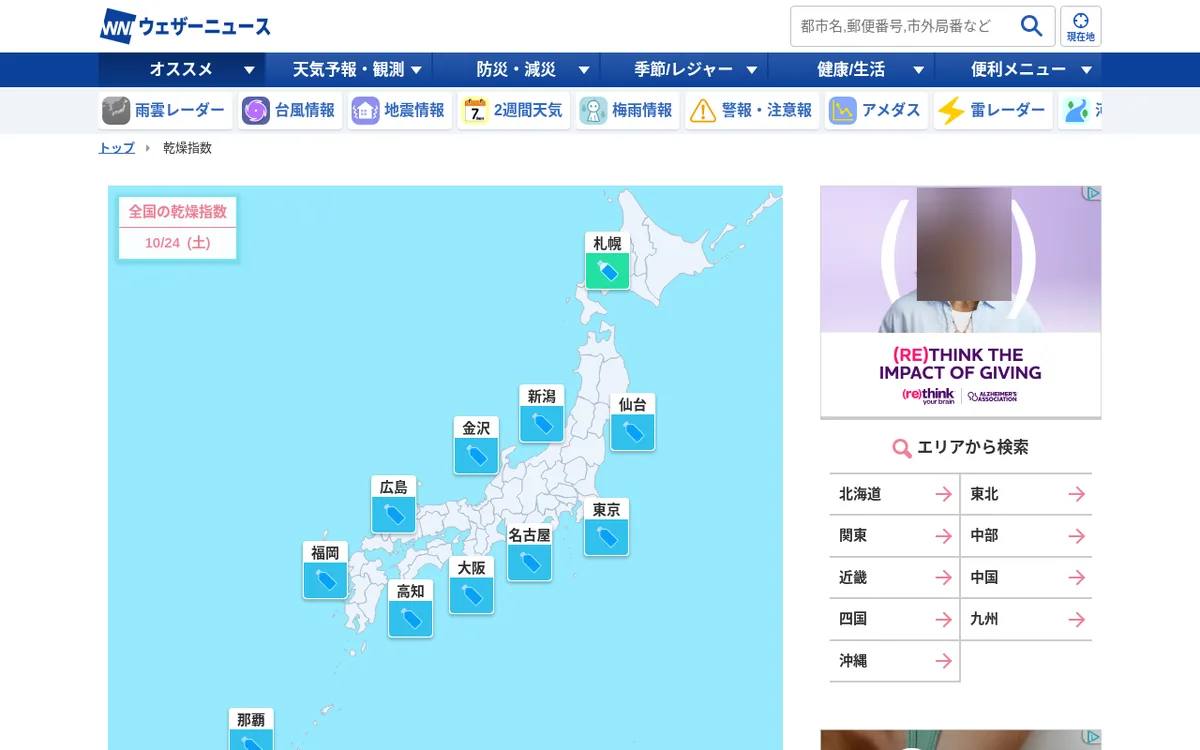Open the rain cloud radar icon
This screenshot has width=1200, height=750.
[x=116, y=110]
